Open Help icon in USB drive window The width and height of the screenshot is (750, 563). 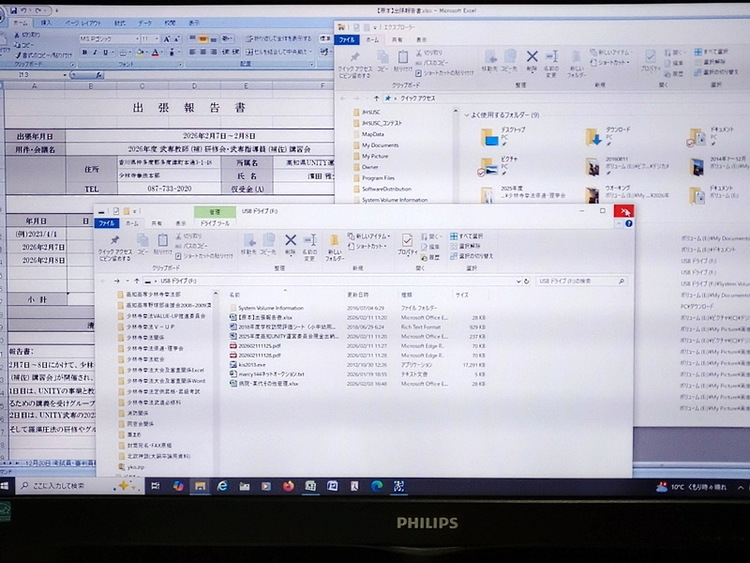tap(629, 223)
